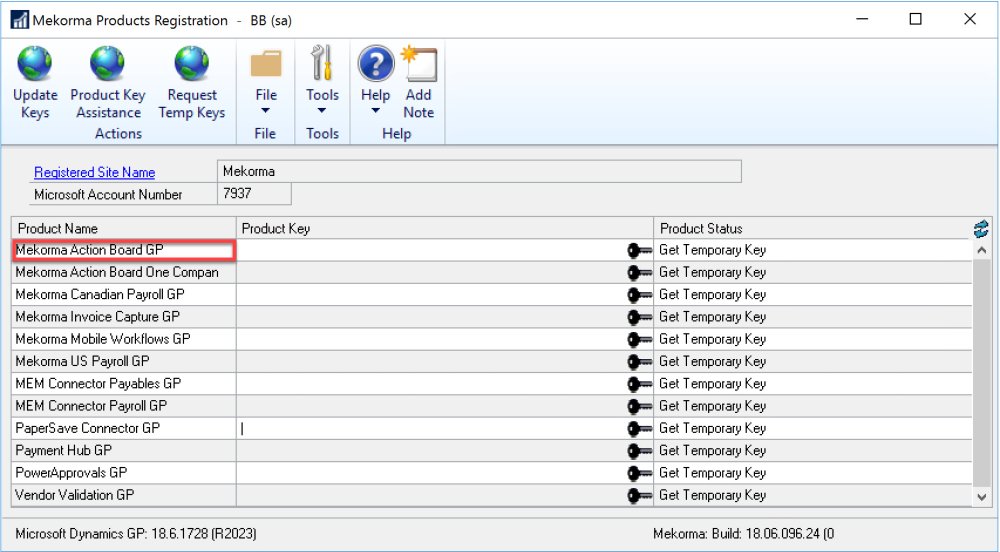Select PaperSave Connector GP product name

click(x=87, y=428)
